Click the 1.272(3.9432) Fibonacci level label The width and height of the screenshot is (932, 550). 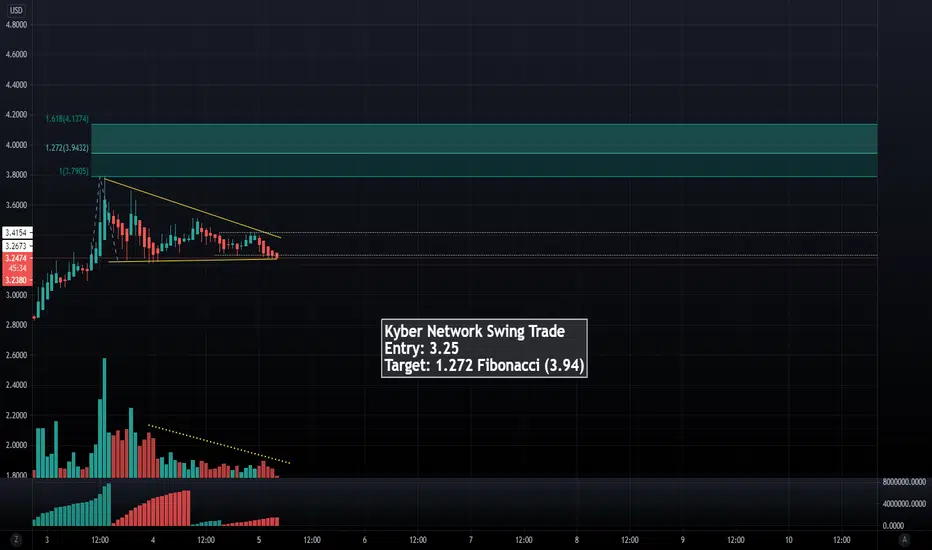pos(67,148)
